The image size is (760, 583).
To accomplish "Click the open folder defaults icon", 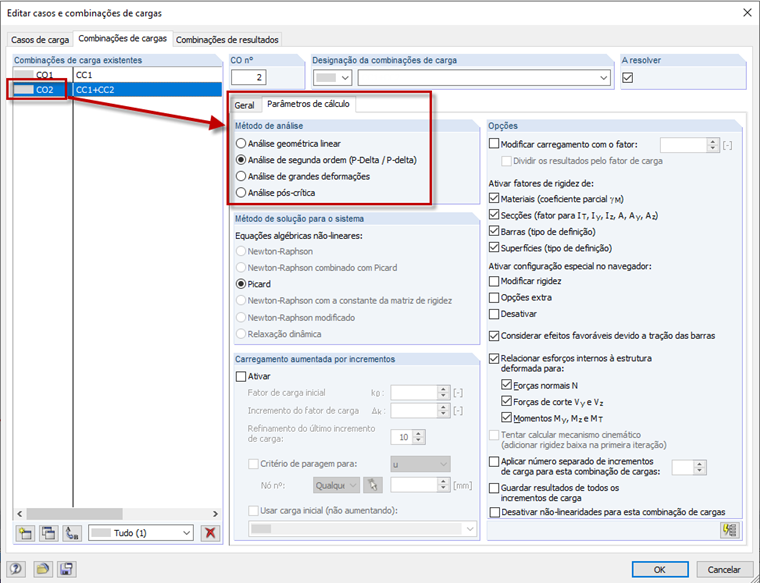I will pos(42,568).
